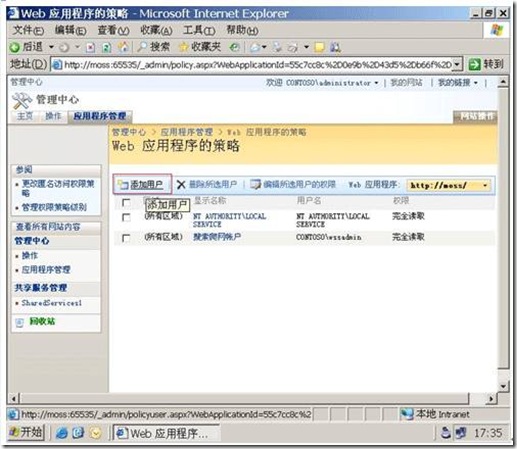Click the Windows flag logo in menu bar
Viewport: 517px width, 449px height.
(497, 31)
